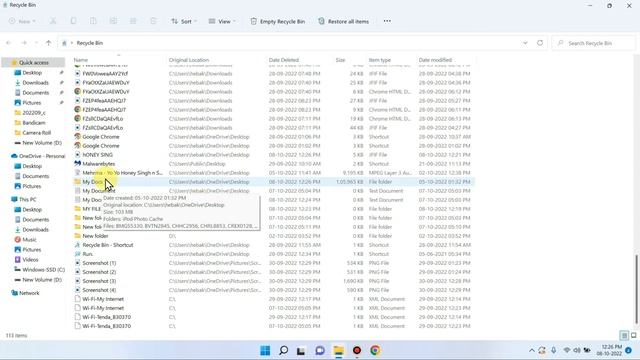Sort by Date modified column header
Image resolution: width=640 pixels, height=360 pixels.
435,60
